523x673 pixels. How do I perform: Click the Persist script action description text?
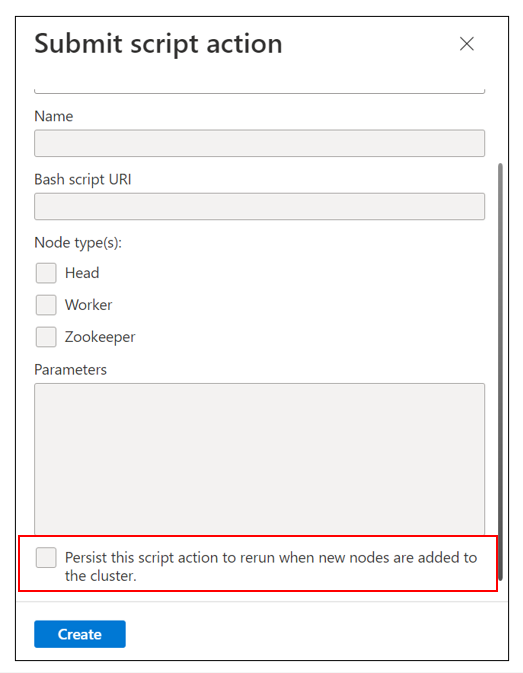(271, 567)
